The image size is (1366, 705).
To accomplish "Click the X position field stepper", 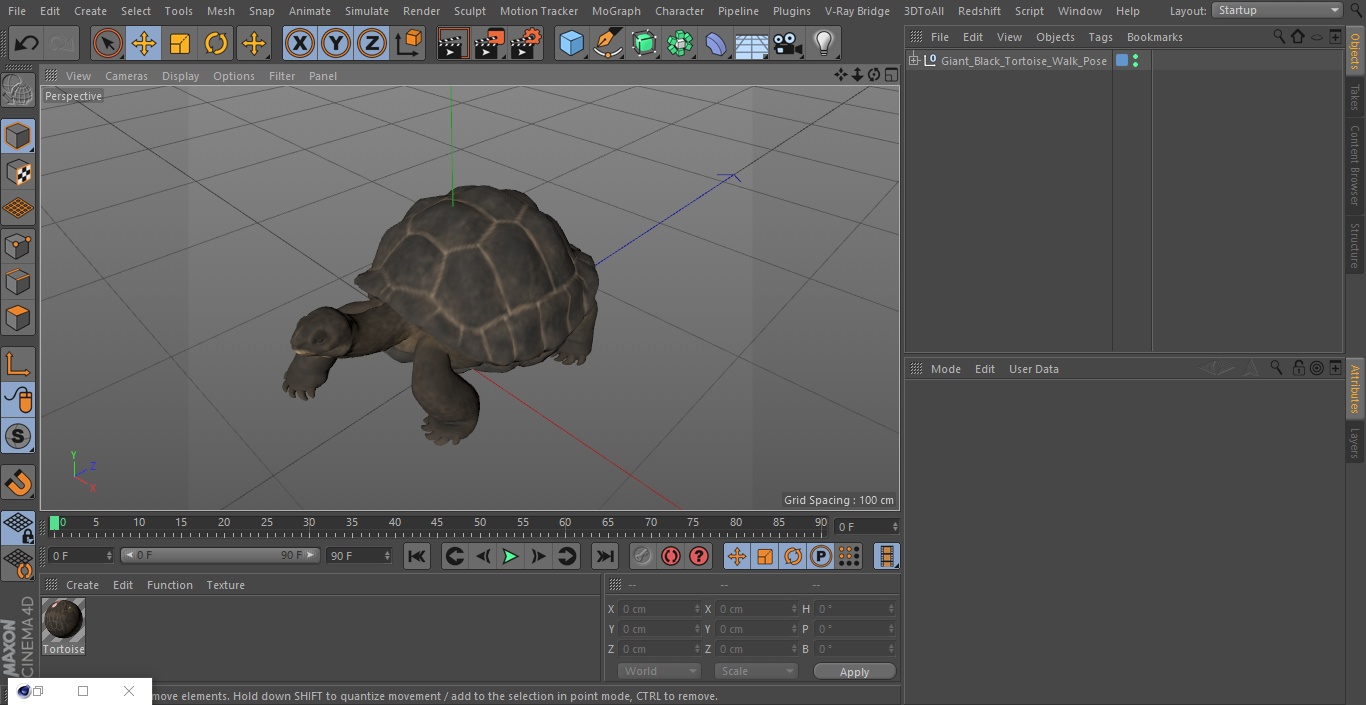I will click(697, 608).
